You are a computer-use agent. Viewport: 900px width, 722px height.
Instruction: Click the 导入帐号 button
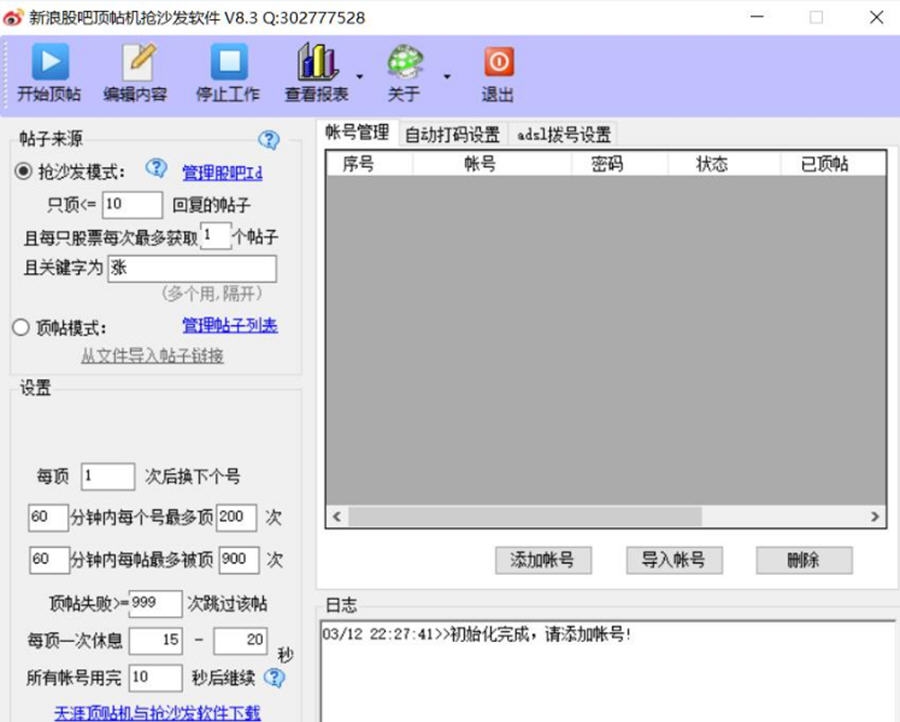point(673,561)
